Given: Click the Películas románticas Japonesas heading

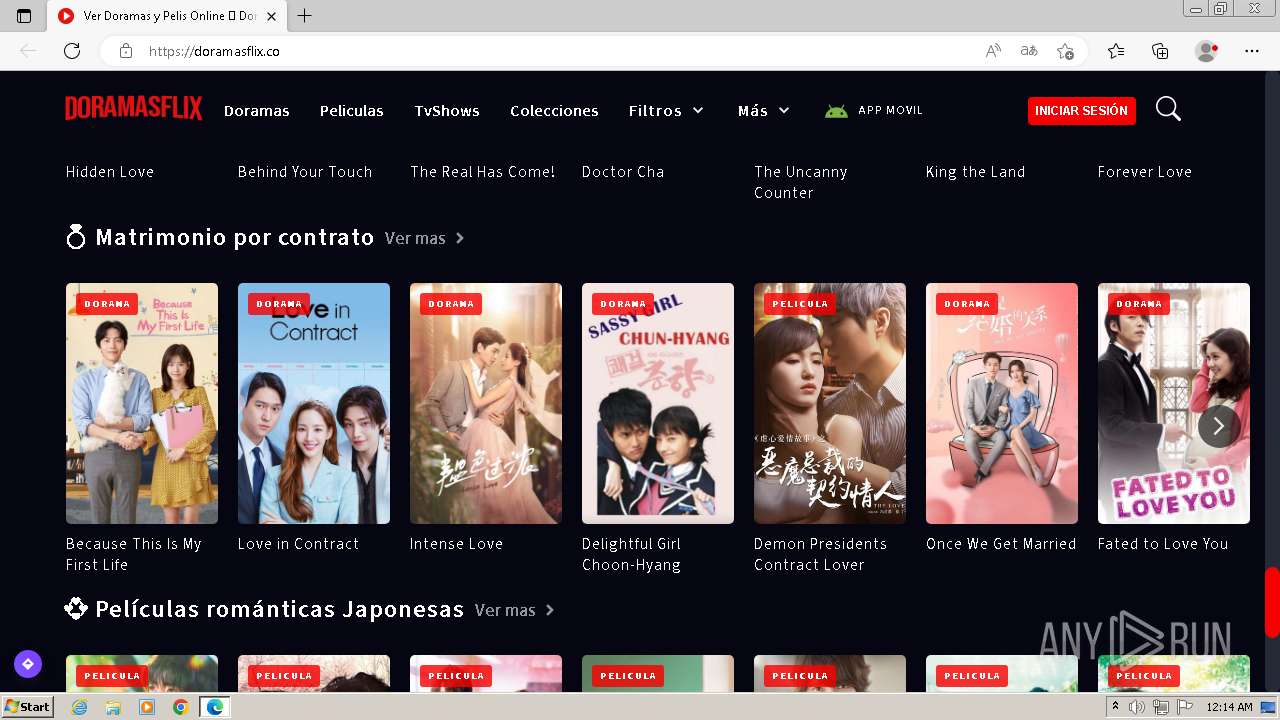Looking at the screenshot, I should [x=280, y=610].
